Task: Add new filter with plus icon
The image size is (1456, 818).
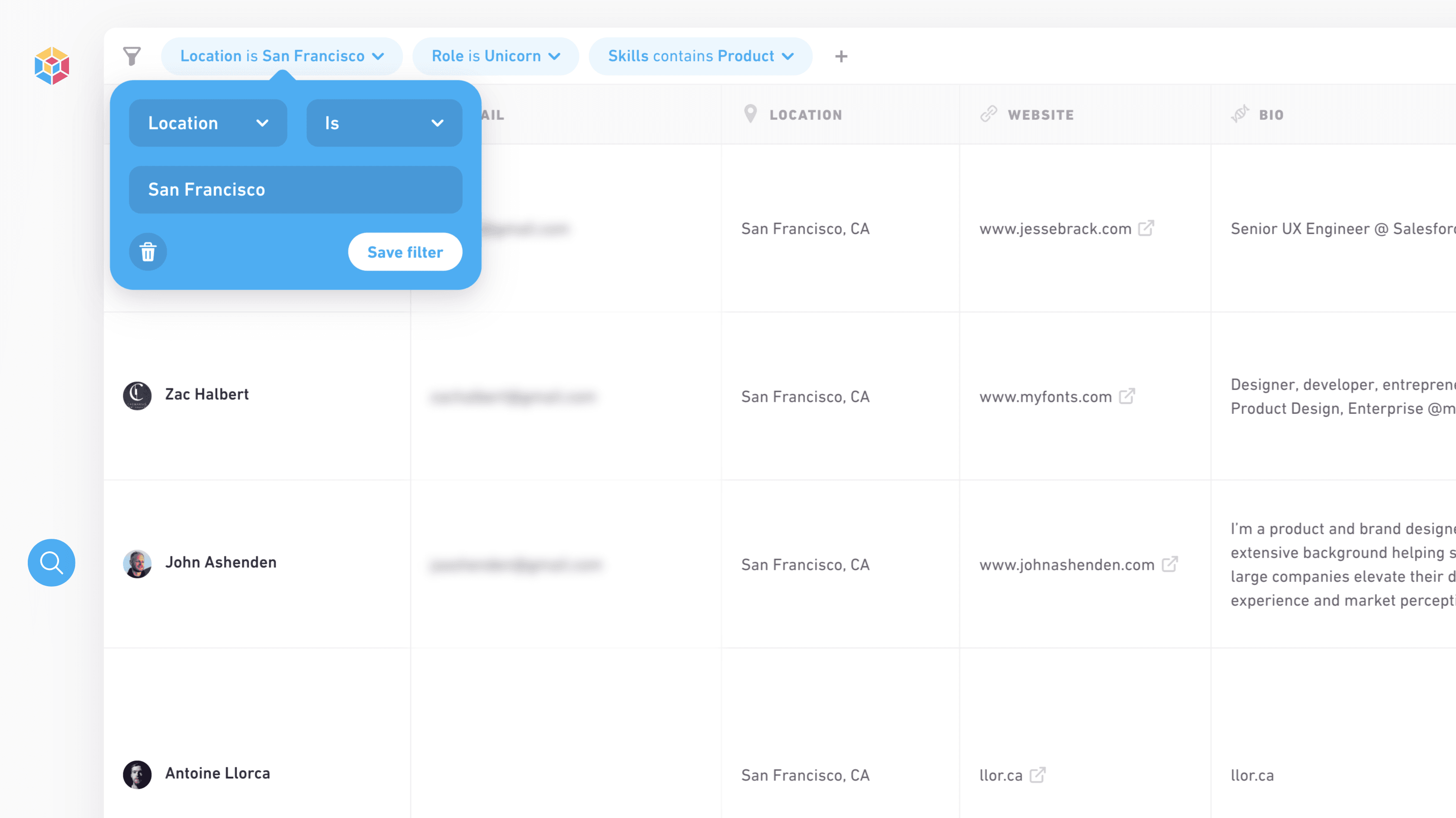Action: pos(841,56)
